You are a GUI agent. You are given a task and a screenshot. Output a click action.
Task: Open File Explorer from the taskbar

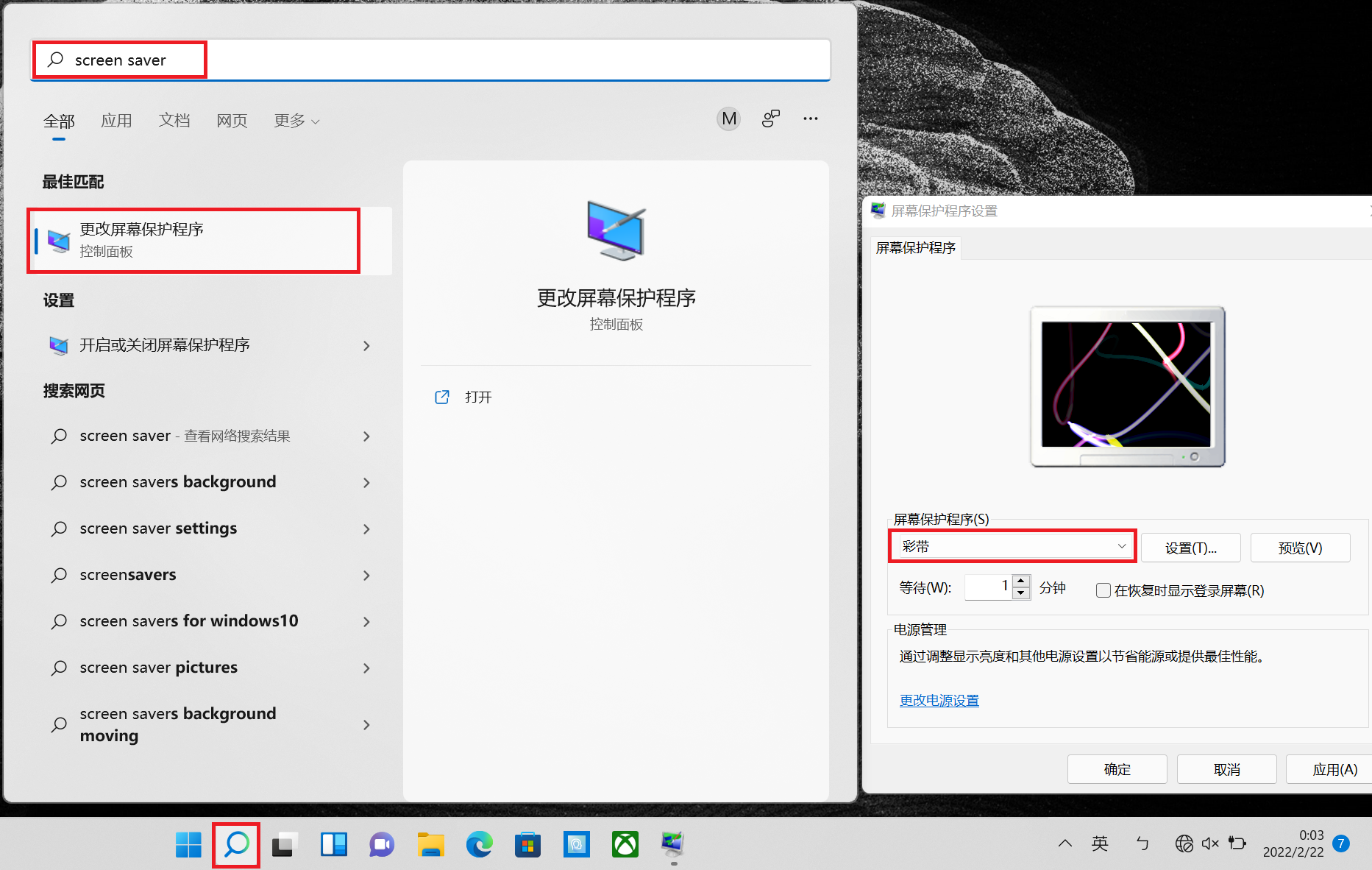430,844
